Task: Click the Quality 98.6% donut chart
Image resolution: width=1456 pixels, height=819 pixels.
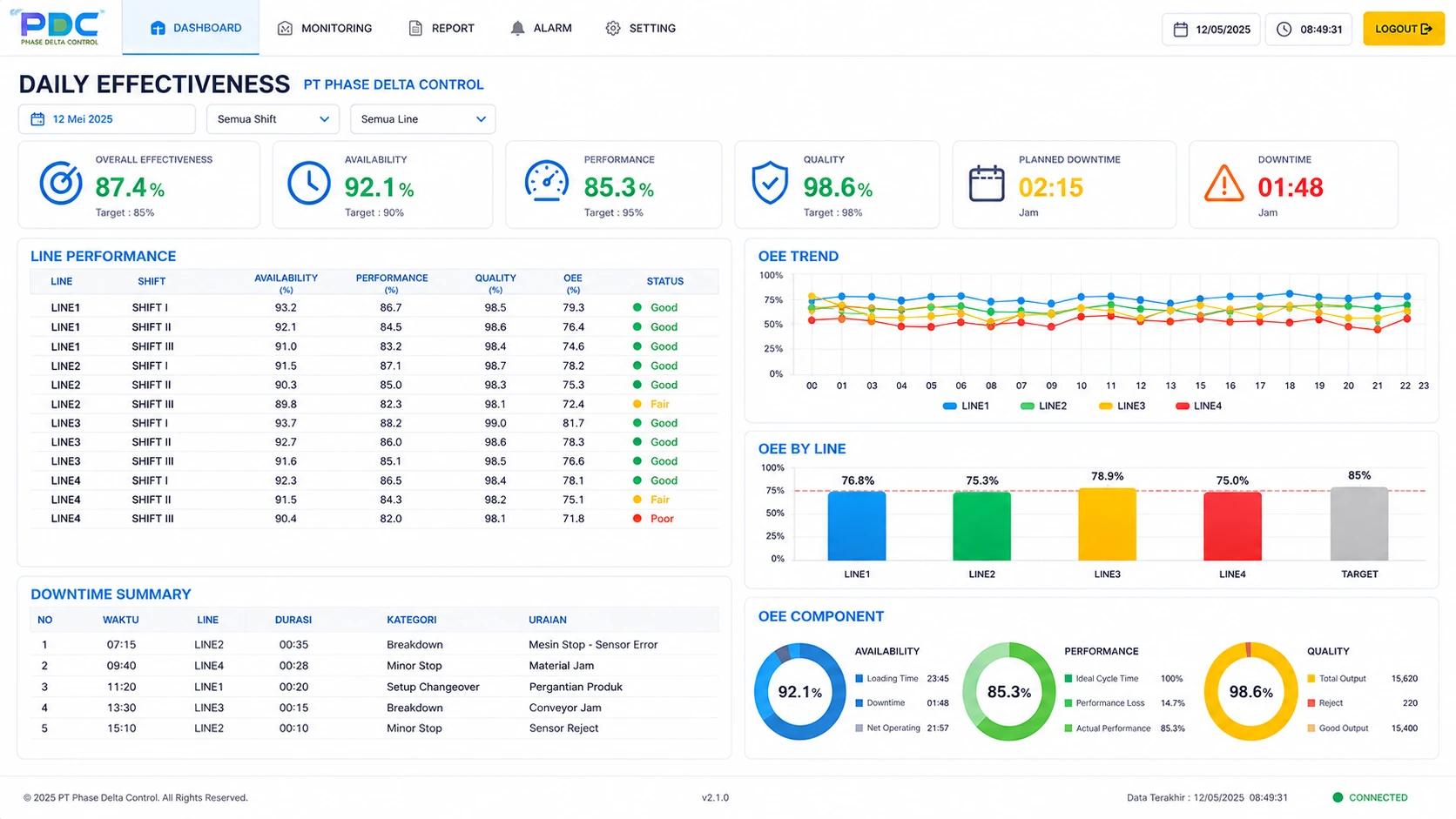Action: 1250,692
